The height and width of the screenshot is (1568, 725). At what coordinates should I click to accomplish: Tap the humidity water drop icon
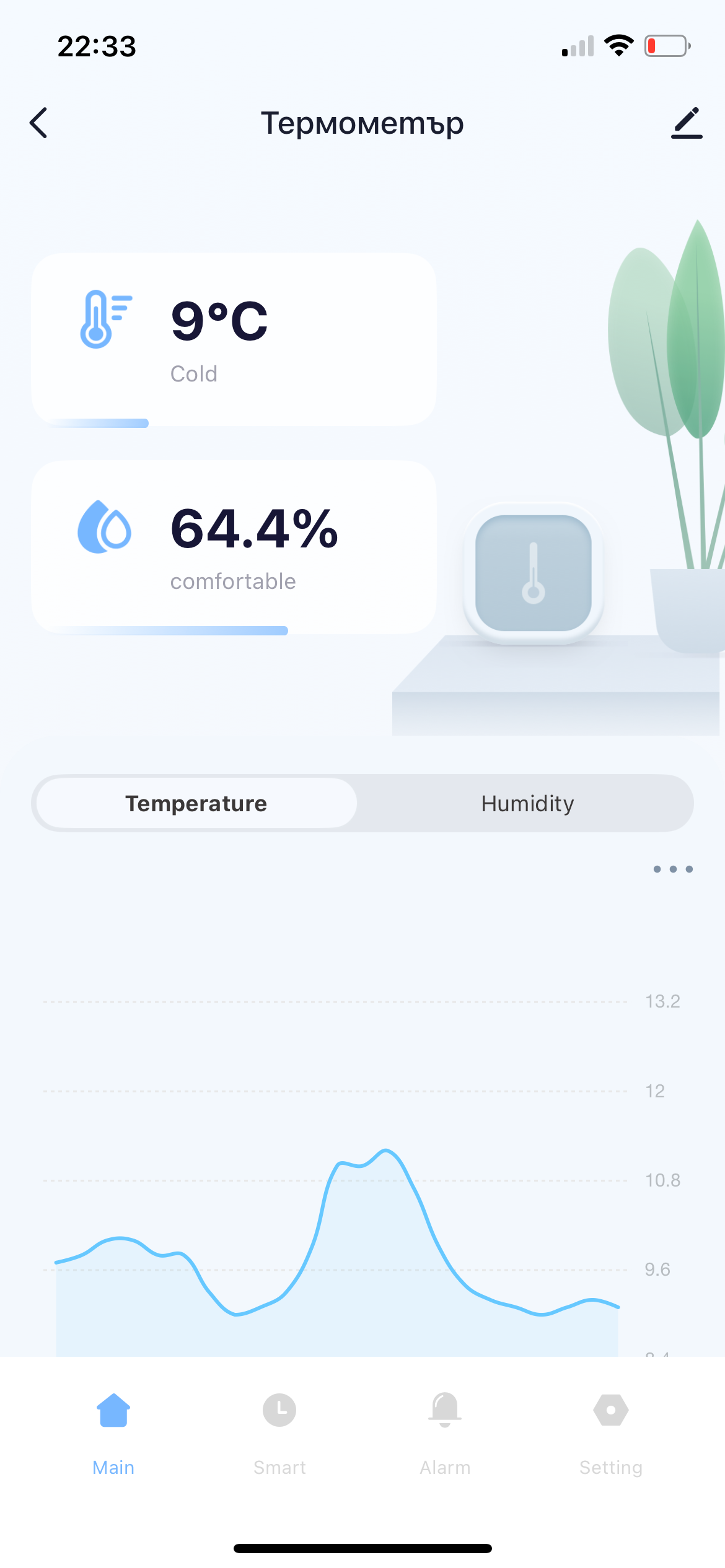(x=104, y=527)
